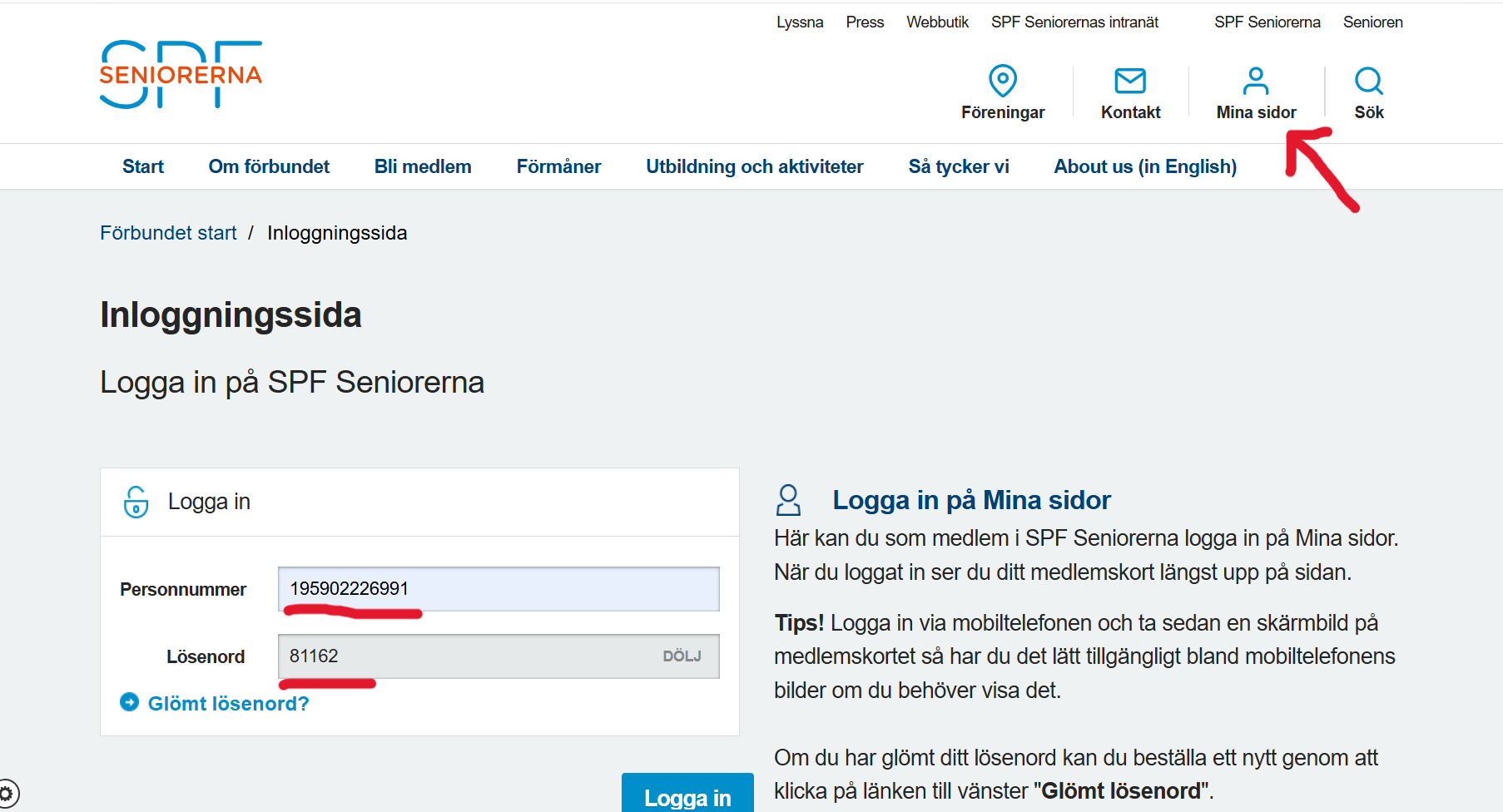
Task: Open the Om förbundet menu
Action: point(269,166)
